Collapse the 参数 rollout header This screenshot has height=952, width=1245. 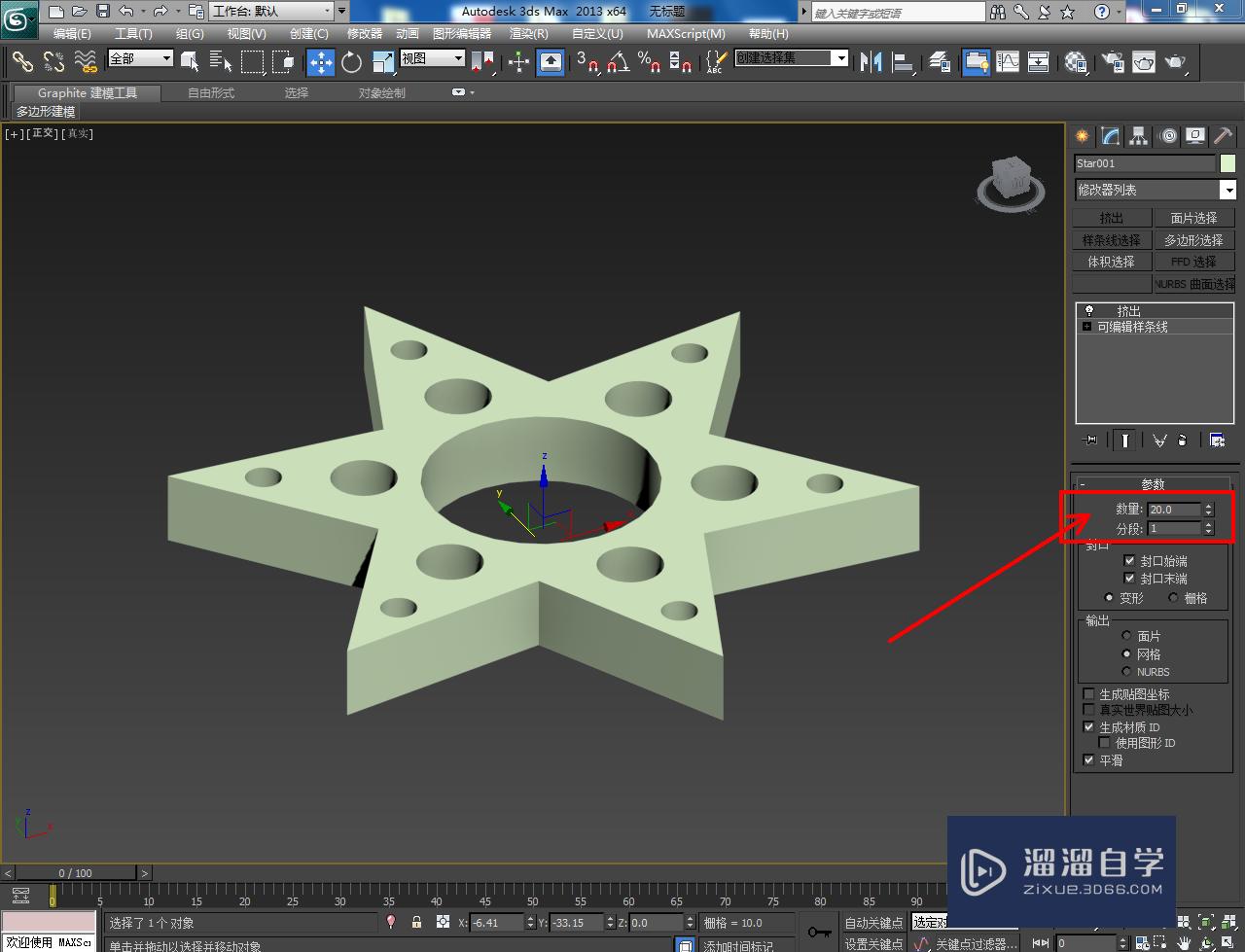1153,483
